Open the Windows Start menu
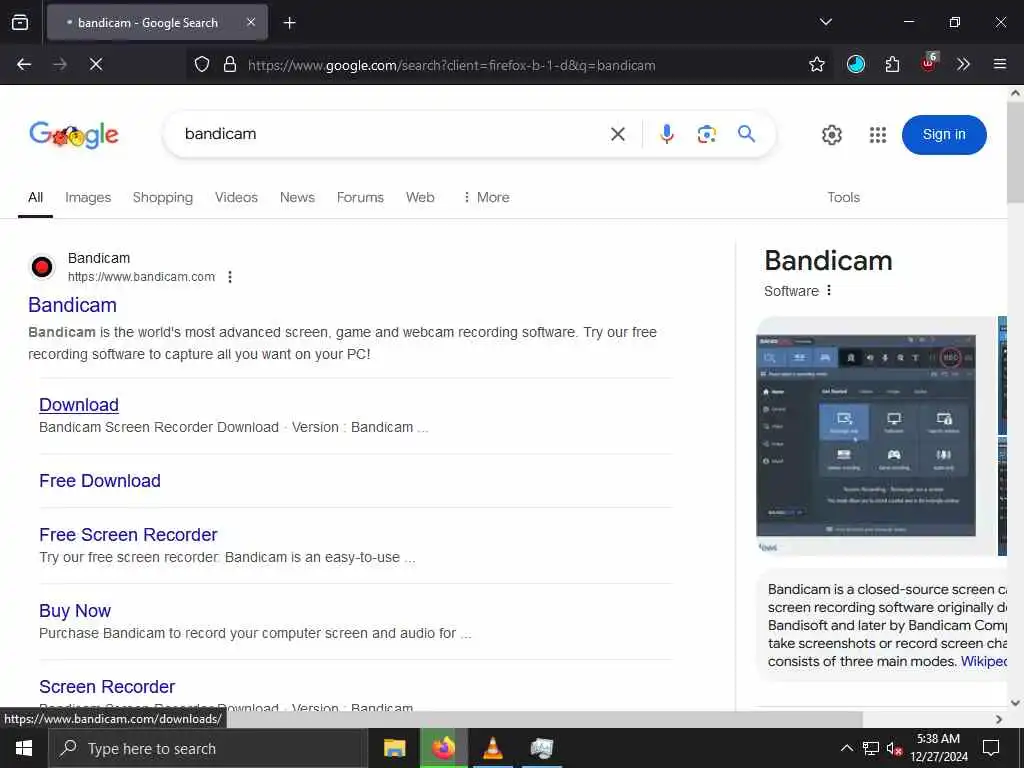This screenshot has width=1024, height=768. (x=24, y=748)
